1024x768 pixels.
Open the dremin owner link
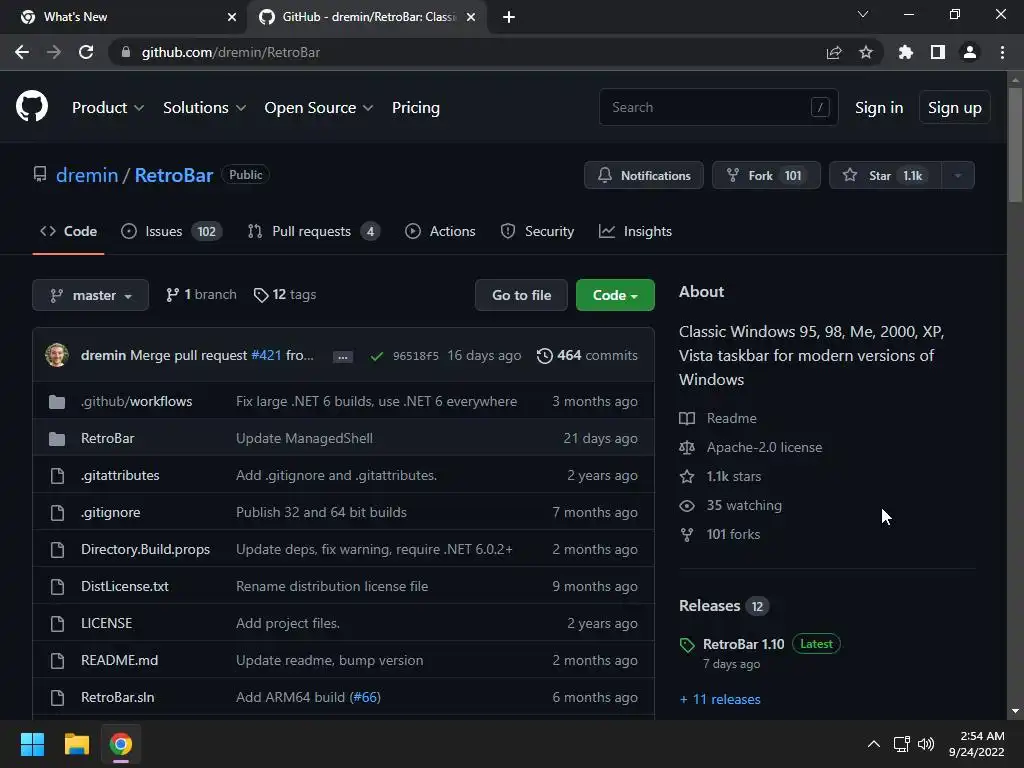coord(87,175)
